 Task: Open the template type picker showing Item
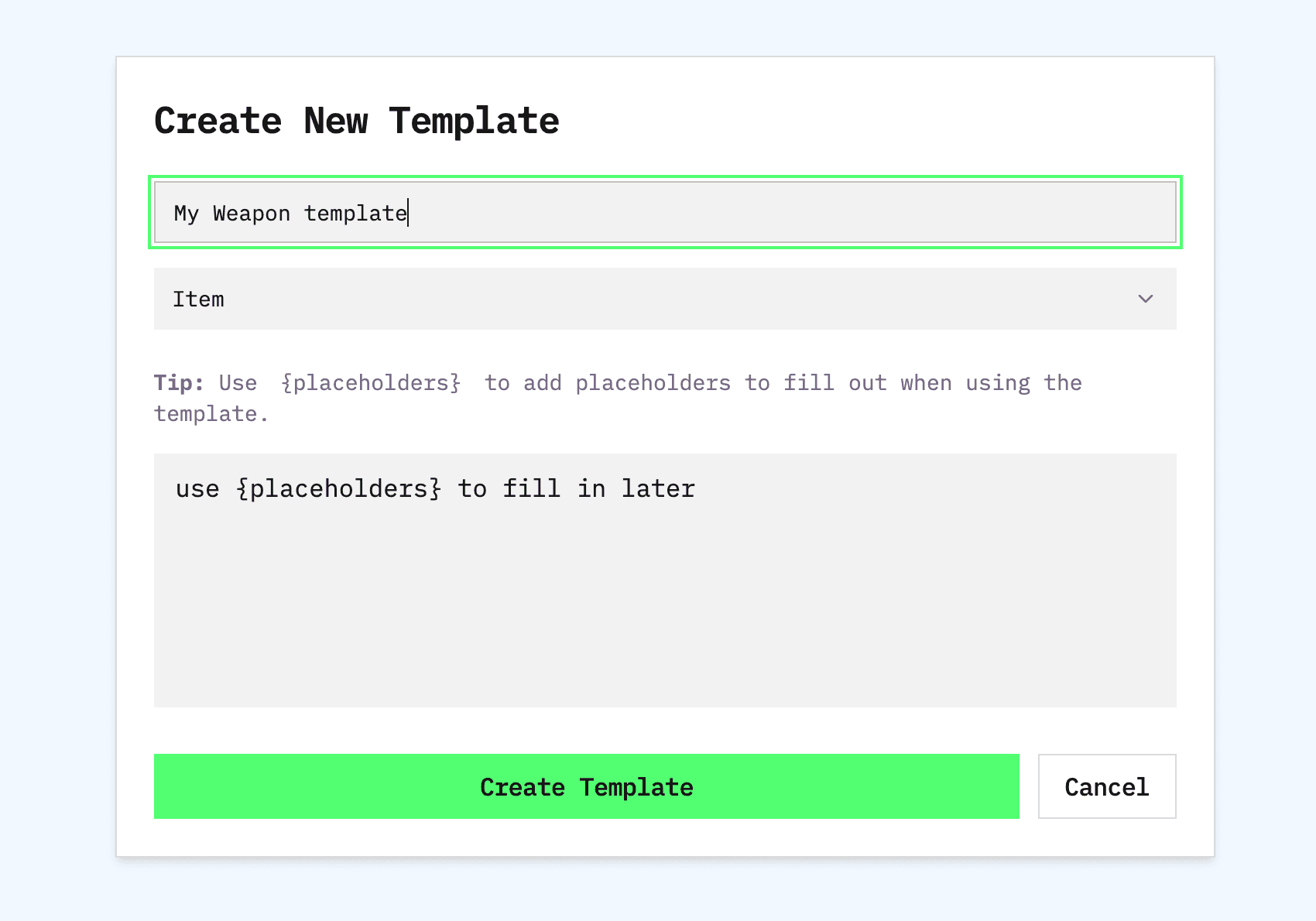(664, 299)
